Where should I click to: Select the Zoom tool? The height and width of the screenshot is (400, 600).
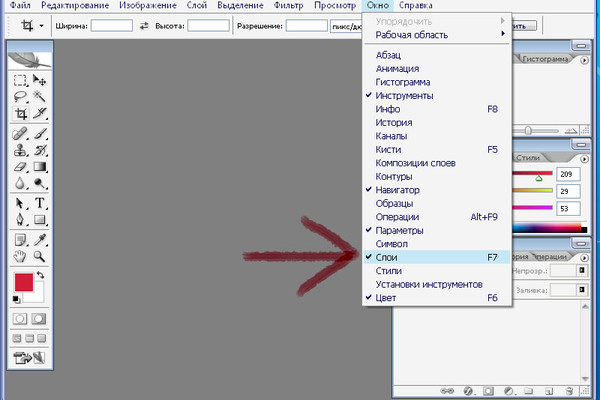[x=39, y=256]
